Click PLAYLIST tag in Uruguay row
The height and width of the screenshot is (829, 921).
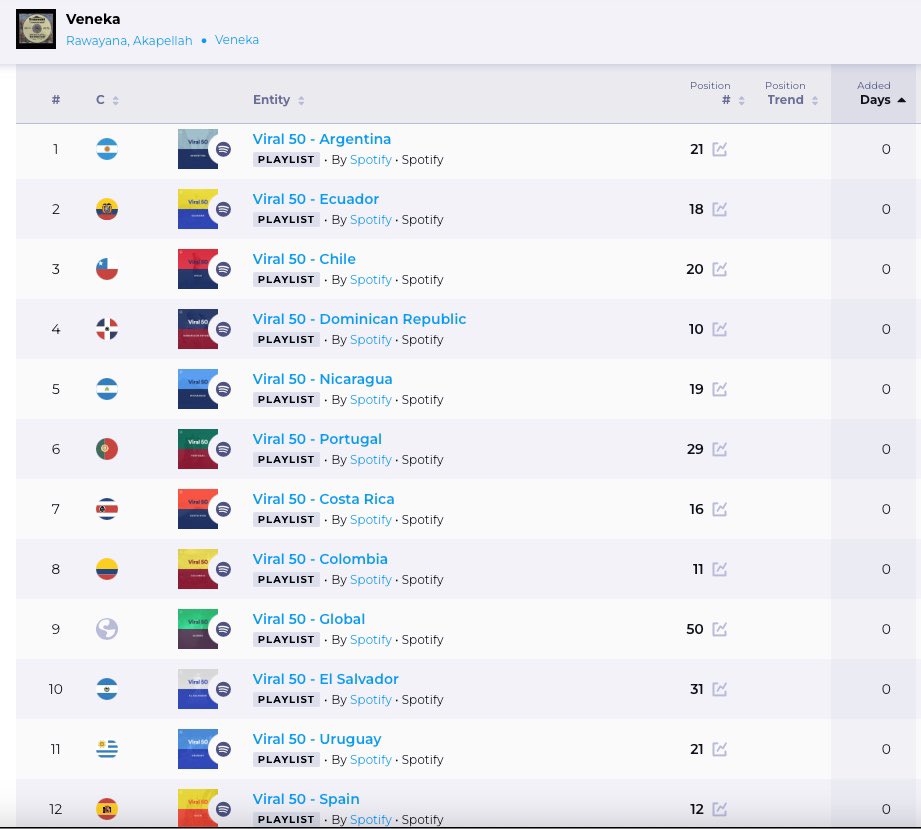[x=286, y=759]
